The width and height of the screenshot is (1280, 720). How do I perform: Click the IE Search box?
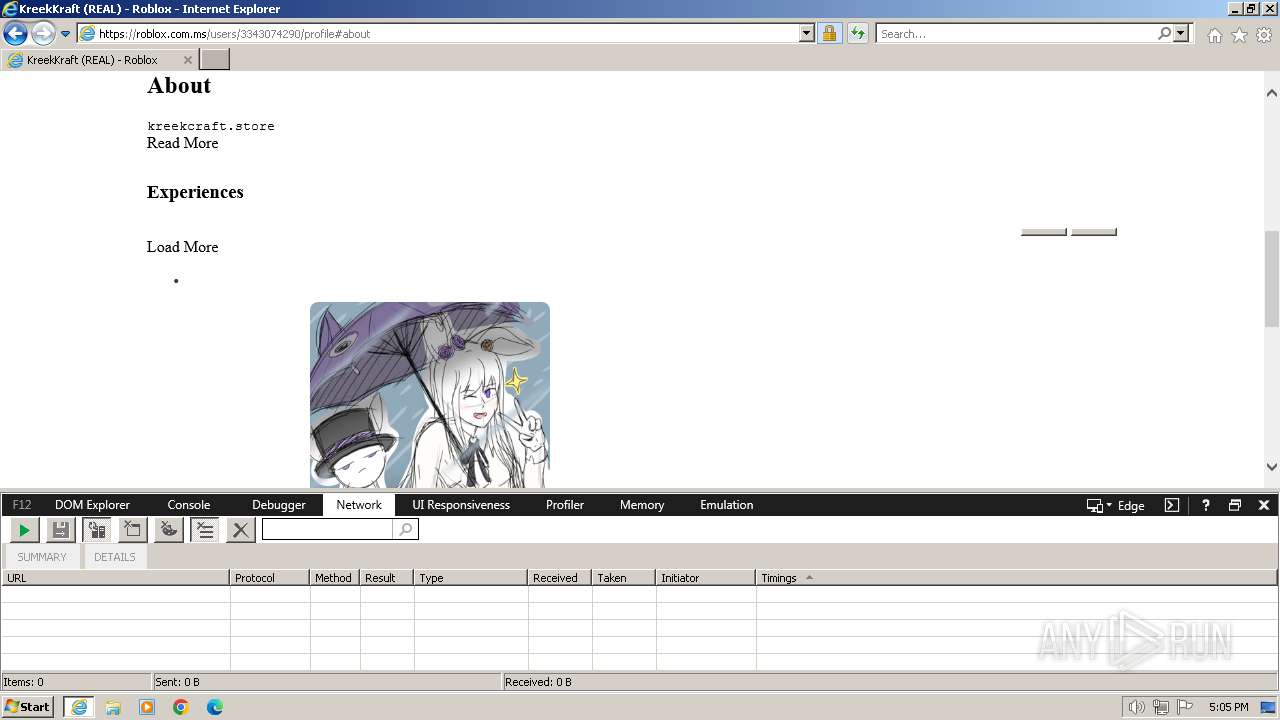click(x=1016, y=34)
